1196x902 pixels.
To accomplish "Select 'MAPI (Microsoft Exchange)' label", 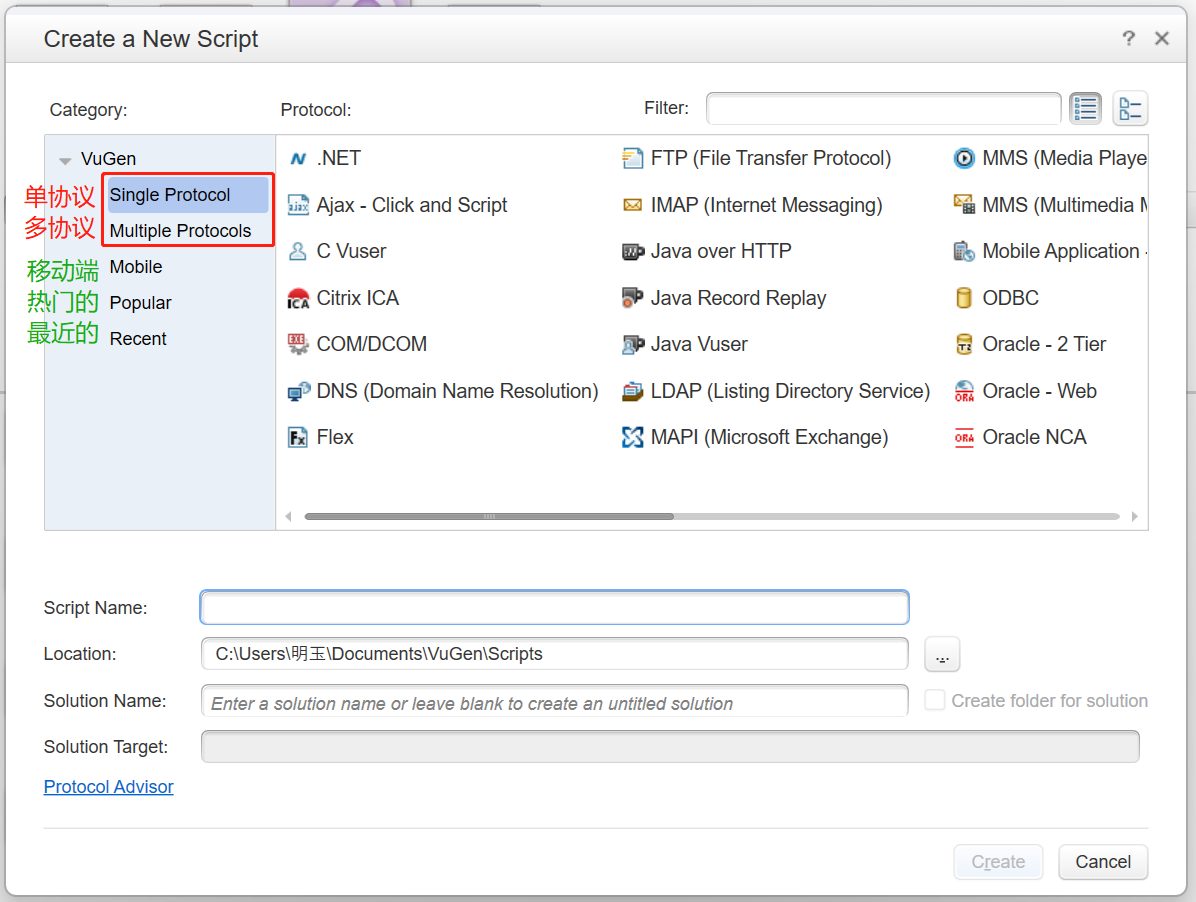I will [769, 438].
